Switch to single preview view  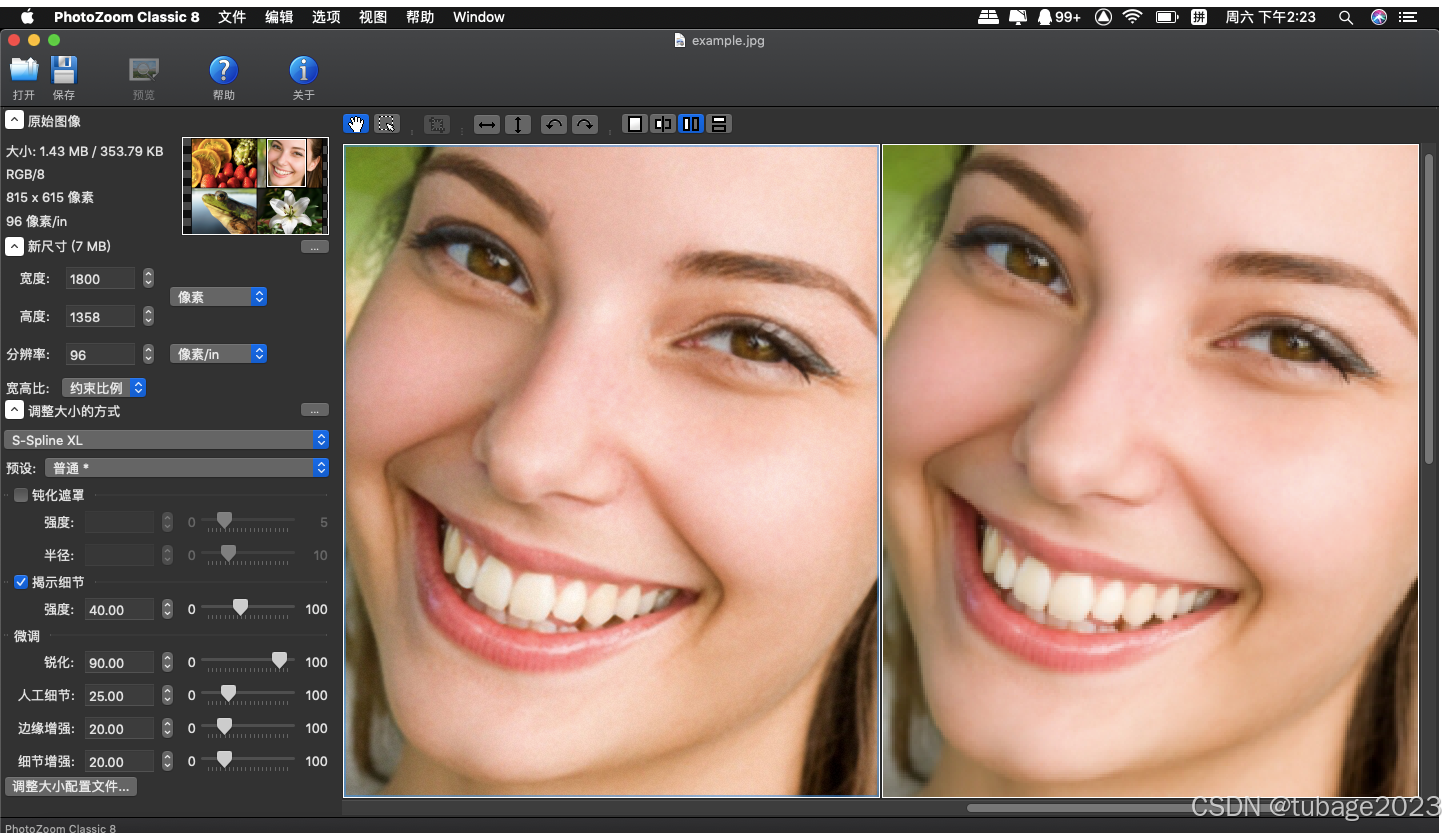pyautogui.click(x=634, y=124)
